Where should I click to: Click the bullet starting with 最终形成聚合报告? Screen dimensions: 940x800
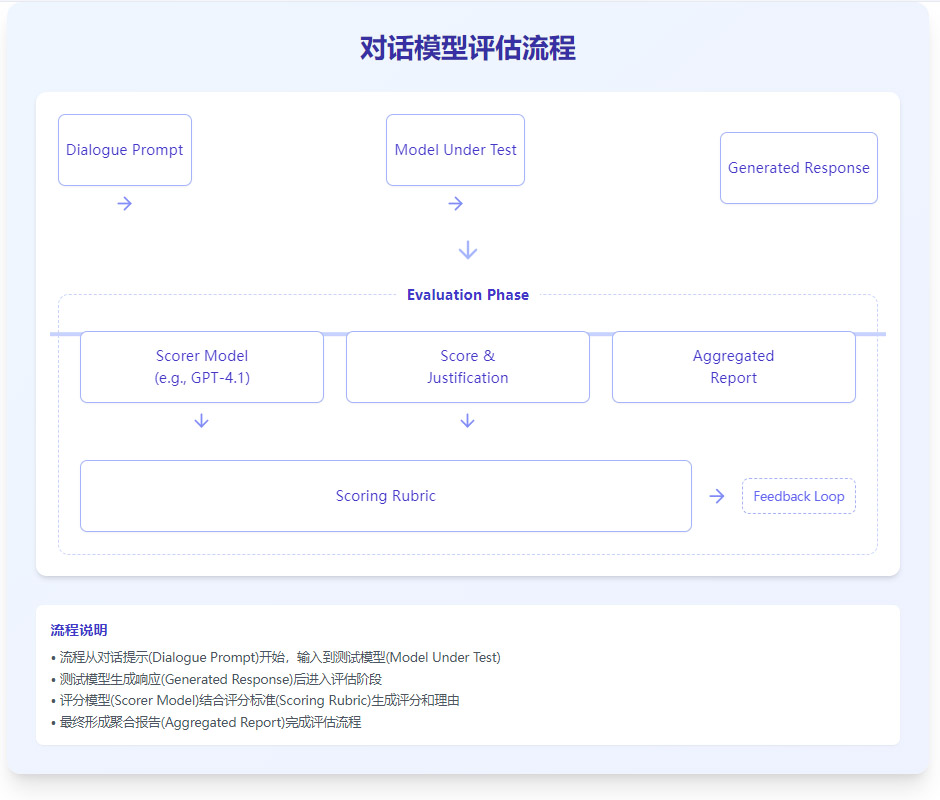tap(205, 722)
